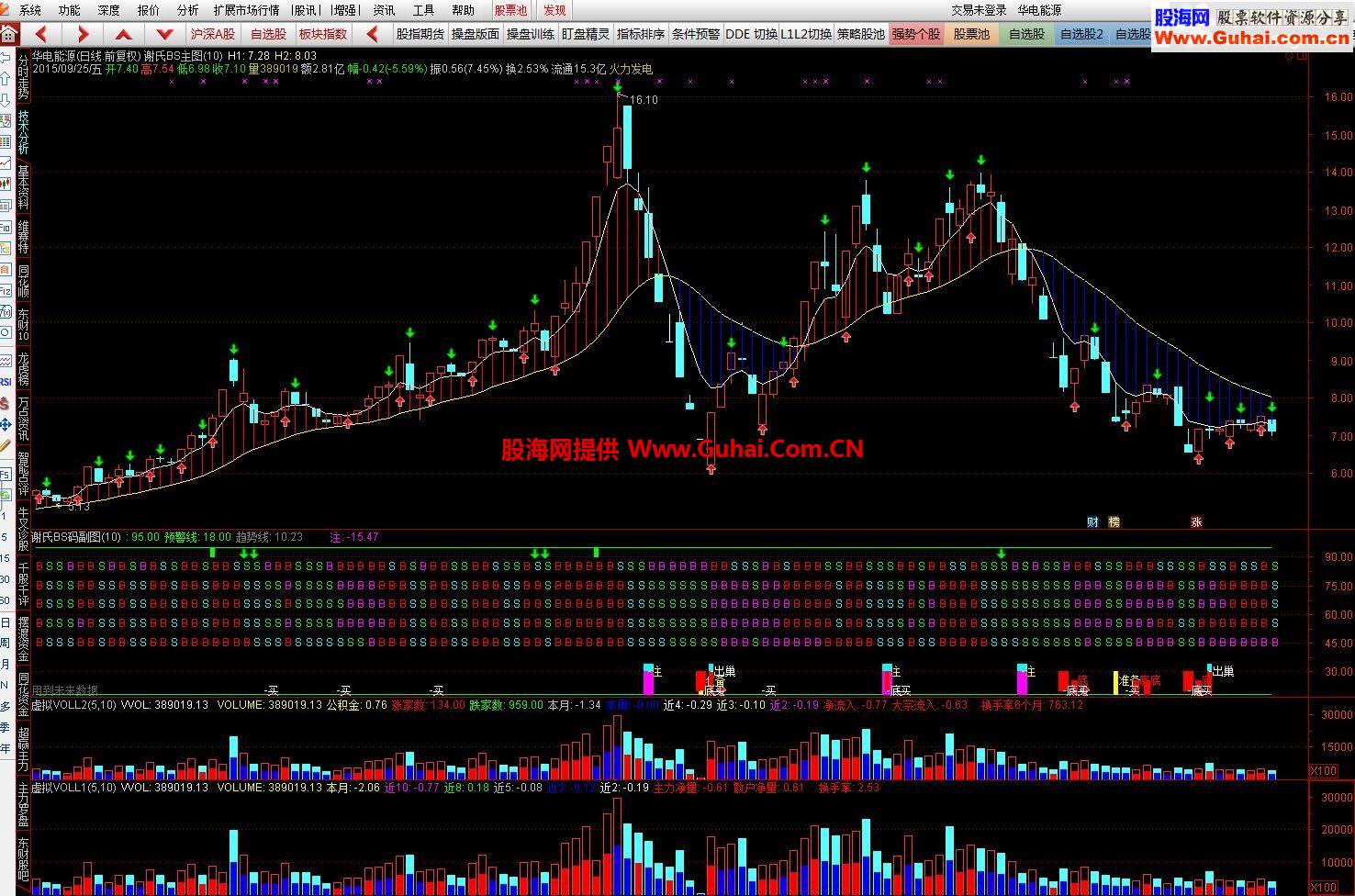This screenshot has height=896, width=1355.
Task: Open the 摆渡资金 side tab
Action: (x=24, y=636)
